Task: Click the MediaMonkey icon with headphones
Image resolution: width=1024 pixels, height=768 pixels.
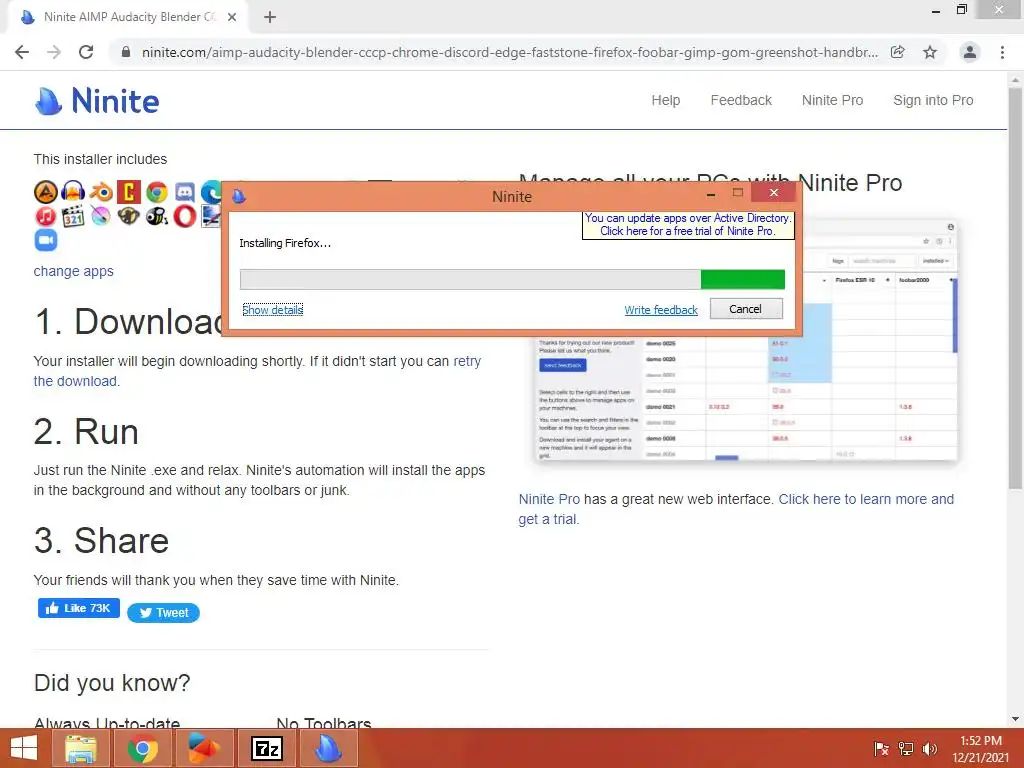Action: click(129, 216)
